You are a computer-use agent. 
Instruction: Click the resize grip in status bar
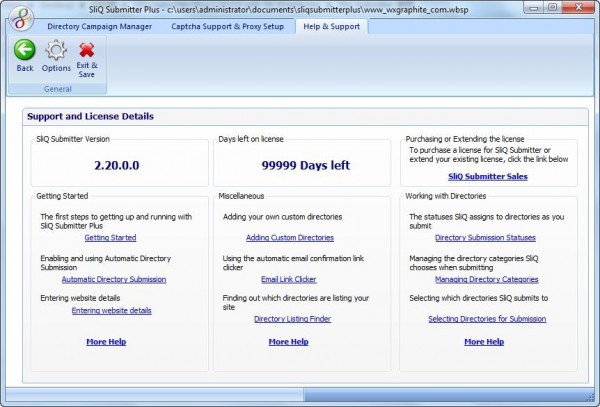point(590,397)
